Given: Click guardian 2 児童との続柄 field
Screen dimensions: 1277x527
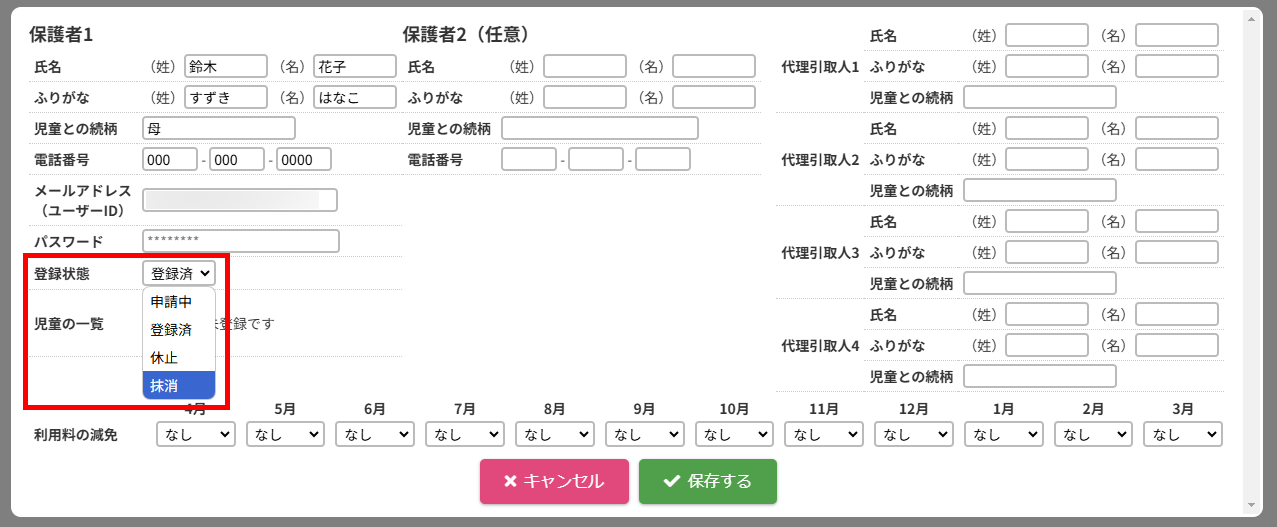Looking at the screenshot, I should [599, 128].
